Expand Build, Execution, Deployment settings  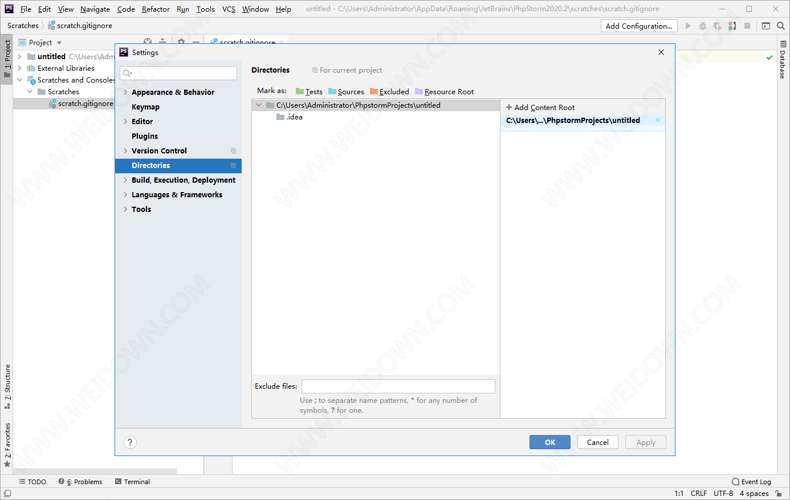pos(125,180)
